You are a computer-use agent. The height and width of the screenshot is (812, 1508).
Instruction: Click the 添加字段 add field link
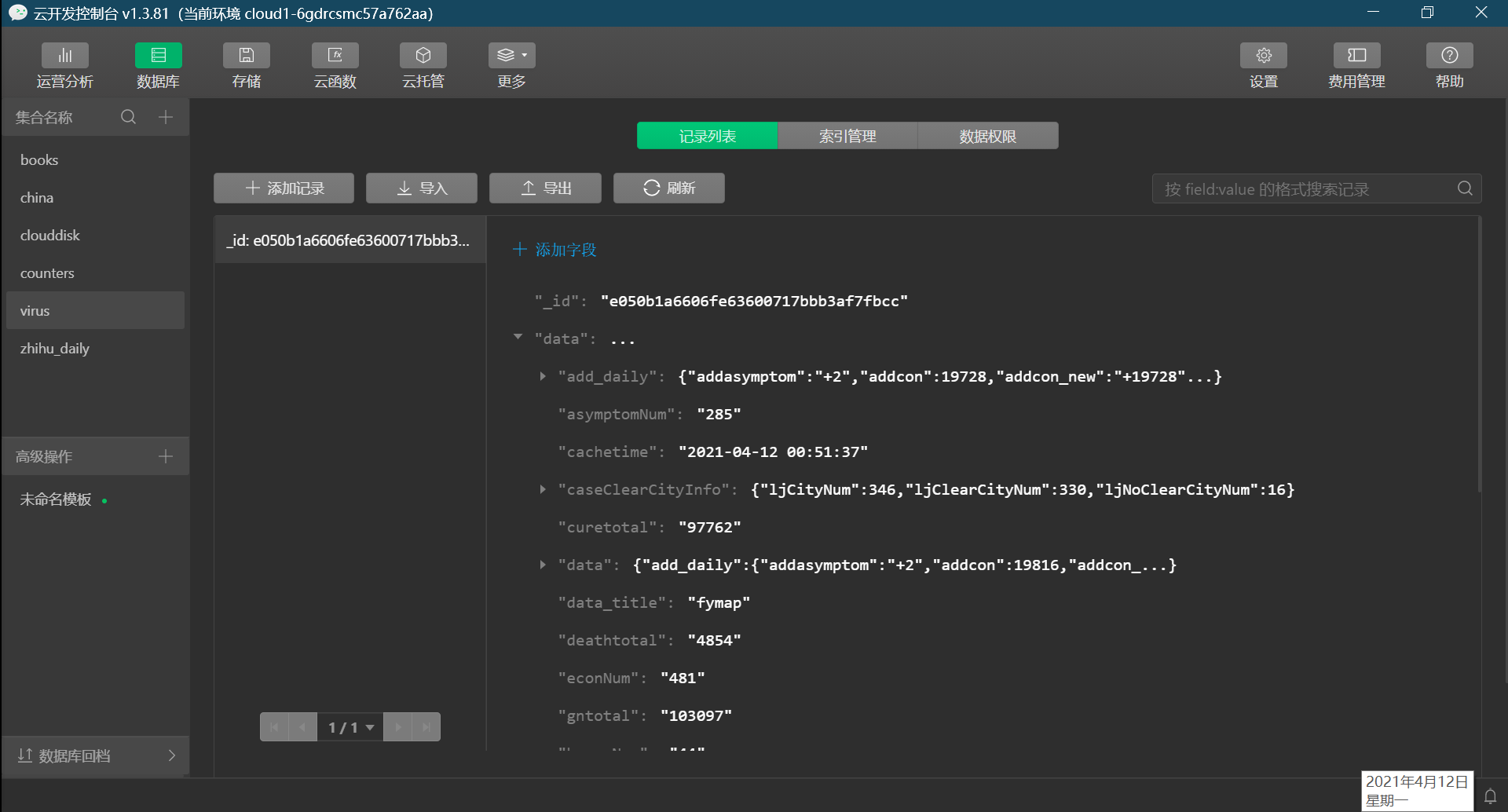(555, 250)
